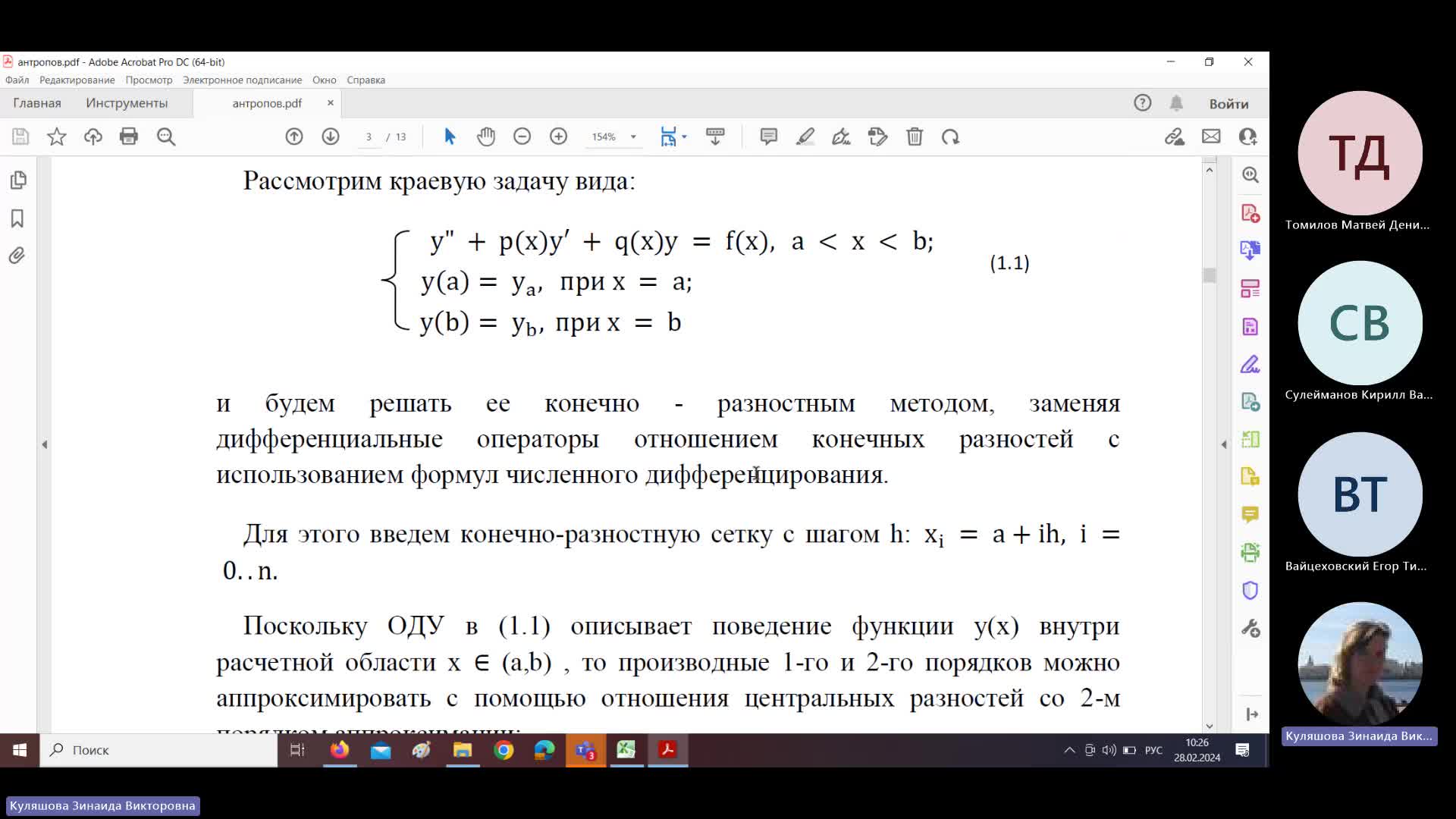Show hidden system tray icons

pyautogui.click(x=1069, y=750)
